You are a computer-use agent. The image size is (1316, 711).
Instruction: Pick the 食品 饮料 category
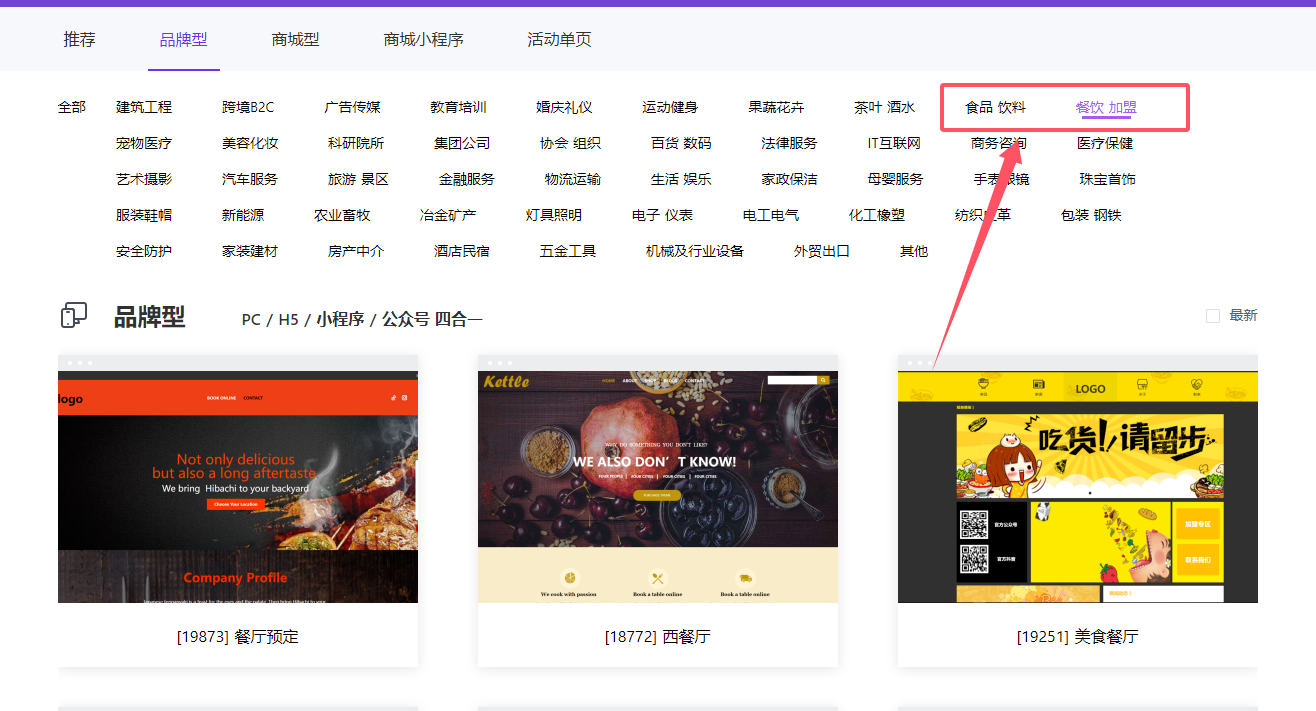tap(995, 107)
